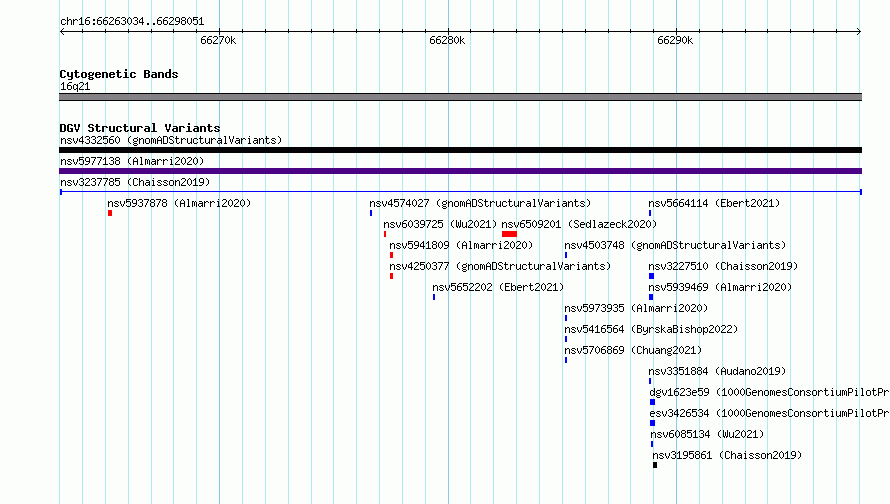Click the Cytogenetic Bands track title
The image size is (890, 504).
click(119, 74)
